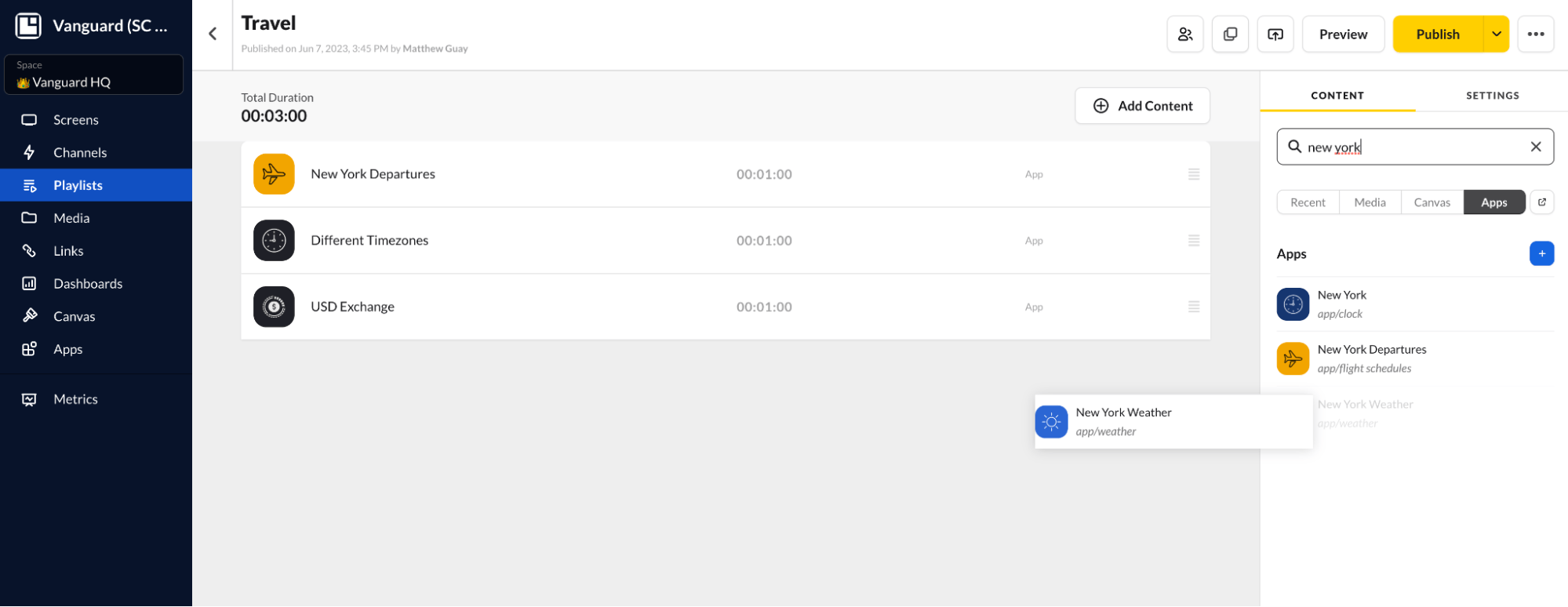
Task: Click the set to screen icon
Action: pyautogui.click(x=1275, y=35)
